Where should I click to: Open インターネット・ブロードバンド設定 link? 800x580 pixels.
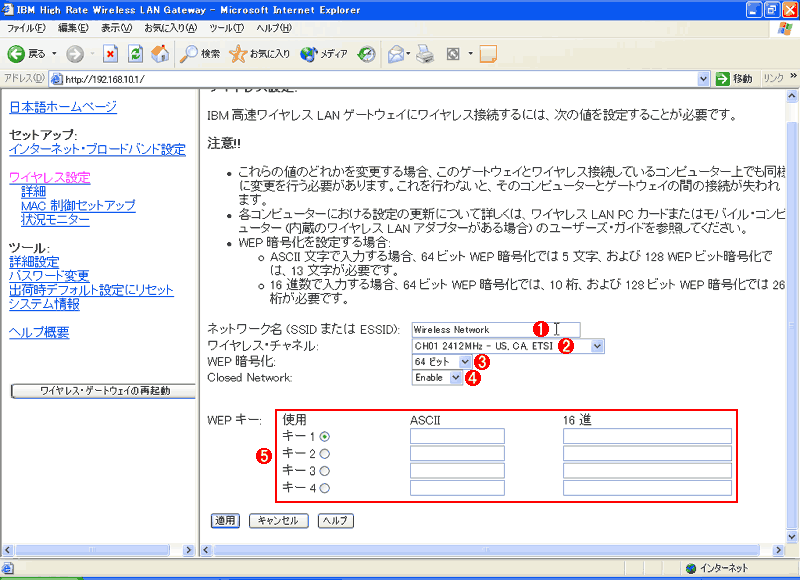pyautogui.click(x=97, y=149)
